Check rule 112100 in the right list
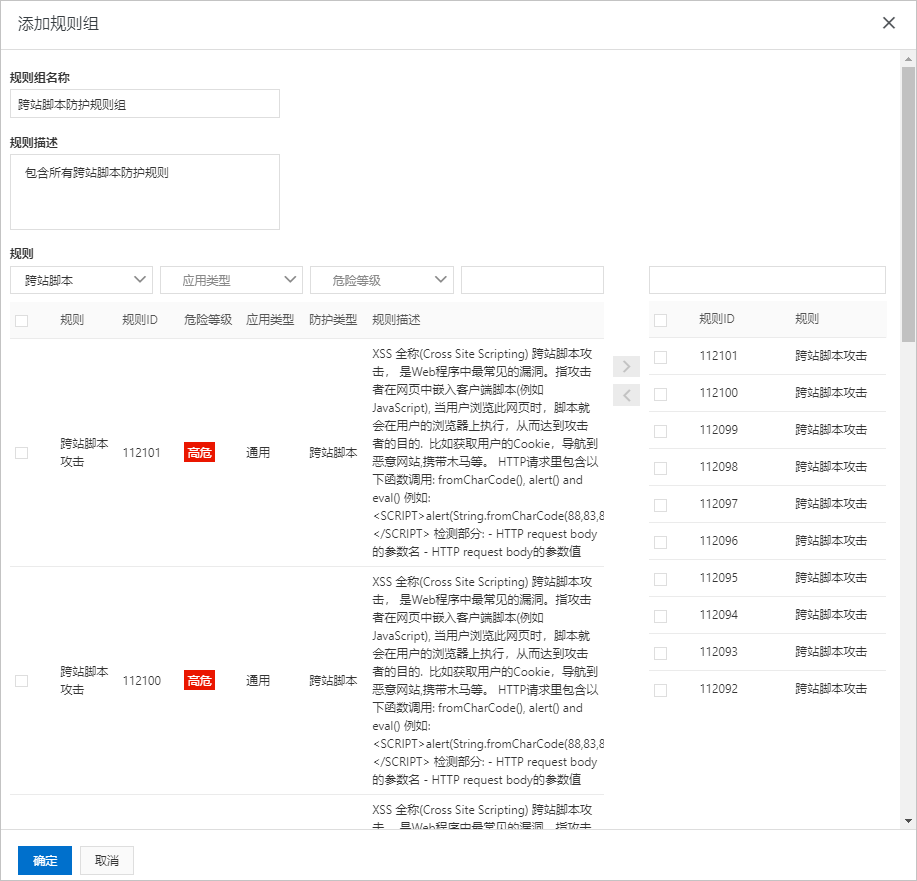This screenshot has width=917, height=881. pos(660,394)
